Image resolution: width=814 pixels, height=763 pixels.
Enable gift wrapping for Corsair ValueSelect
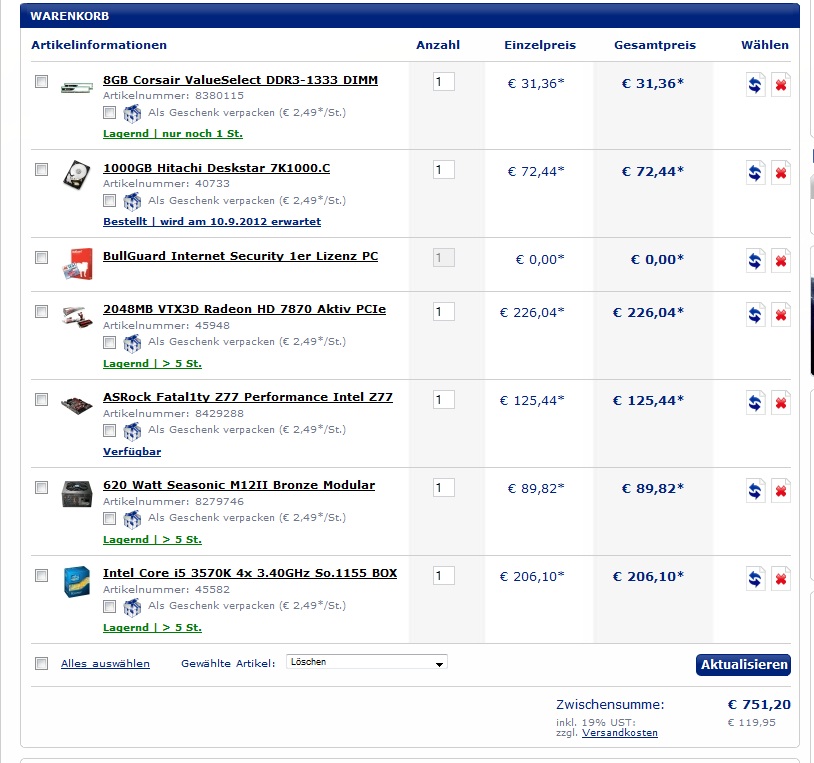(109, 112)
